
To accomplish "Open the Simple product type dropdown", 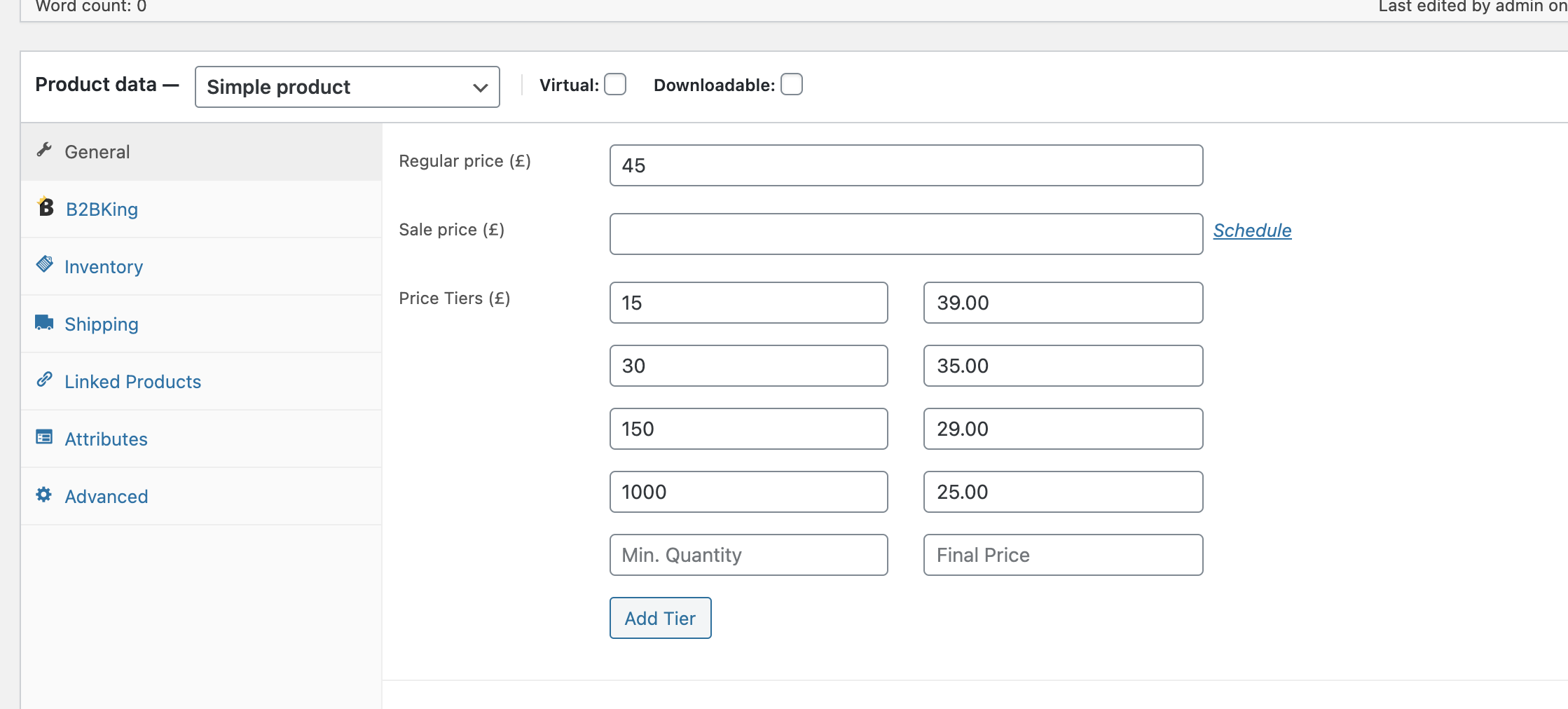I will [348, 87].
